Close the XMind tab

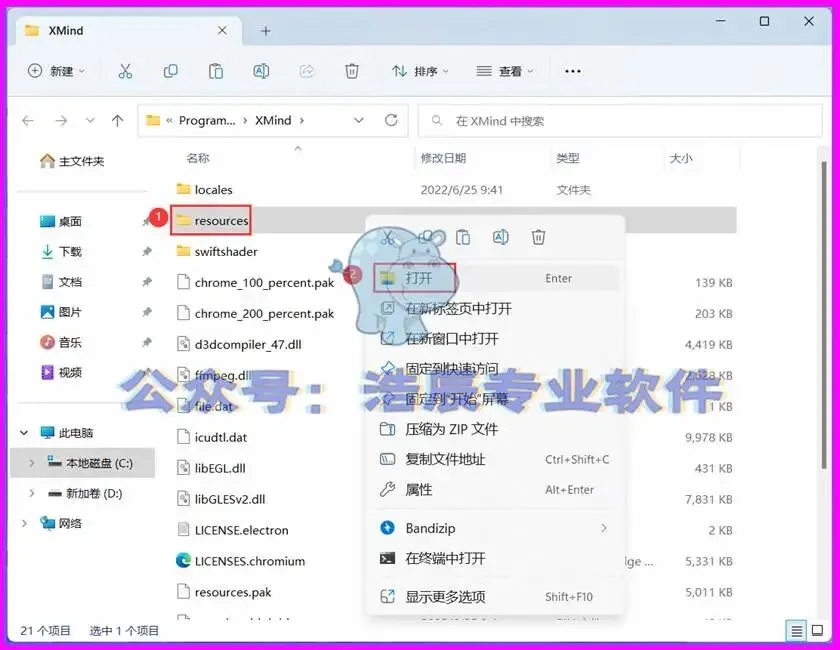click(x=222, y=31)
